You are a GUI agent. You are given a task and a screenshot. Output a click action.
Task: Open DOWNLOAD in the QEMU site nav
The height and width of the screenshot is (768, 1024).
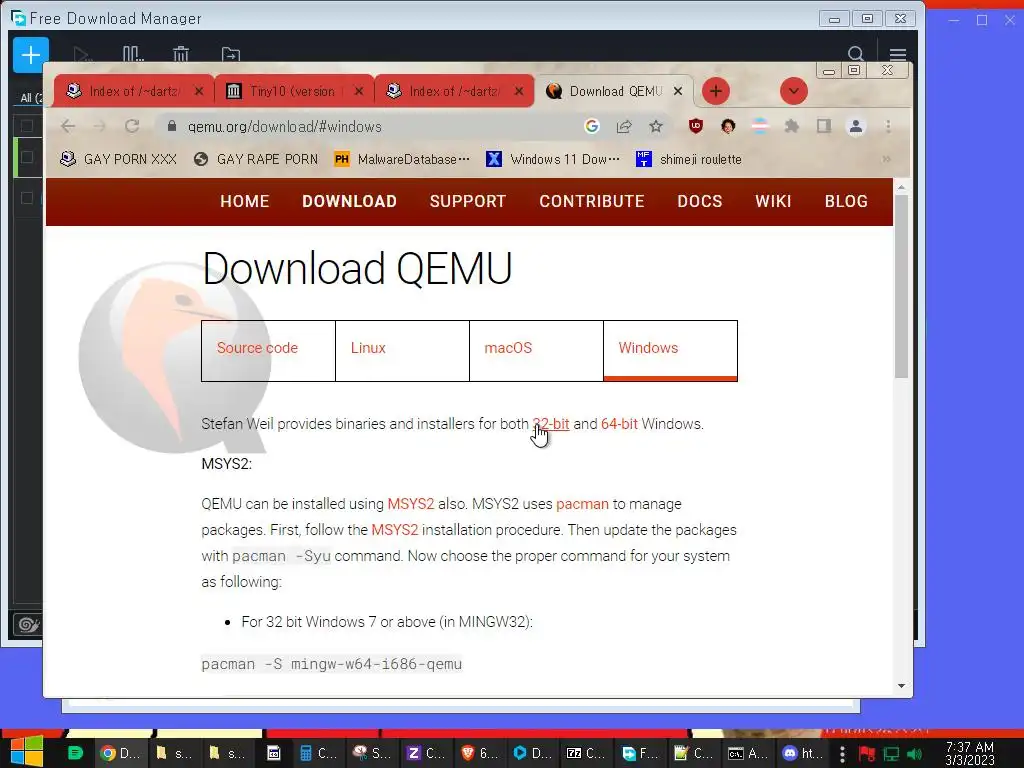click(x=349, y=201)
